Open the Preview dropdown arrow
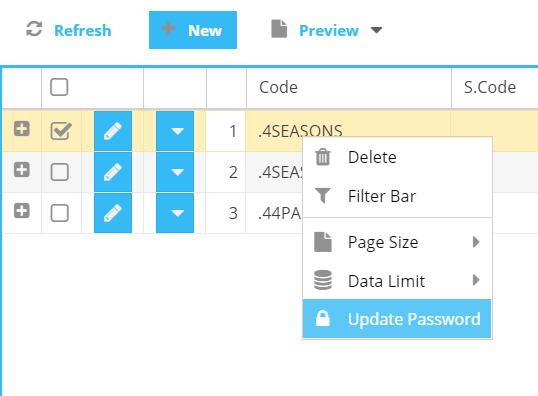This screenshot has height=396, width=538. pyautogui.click(x=376, y=31)
